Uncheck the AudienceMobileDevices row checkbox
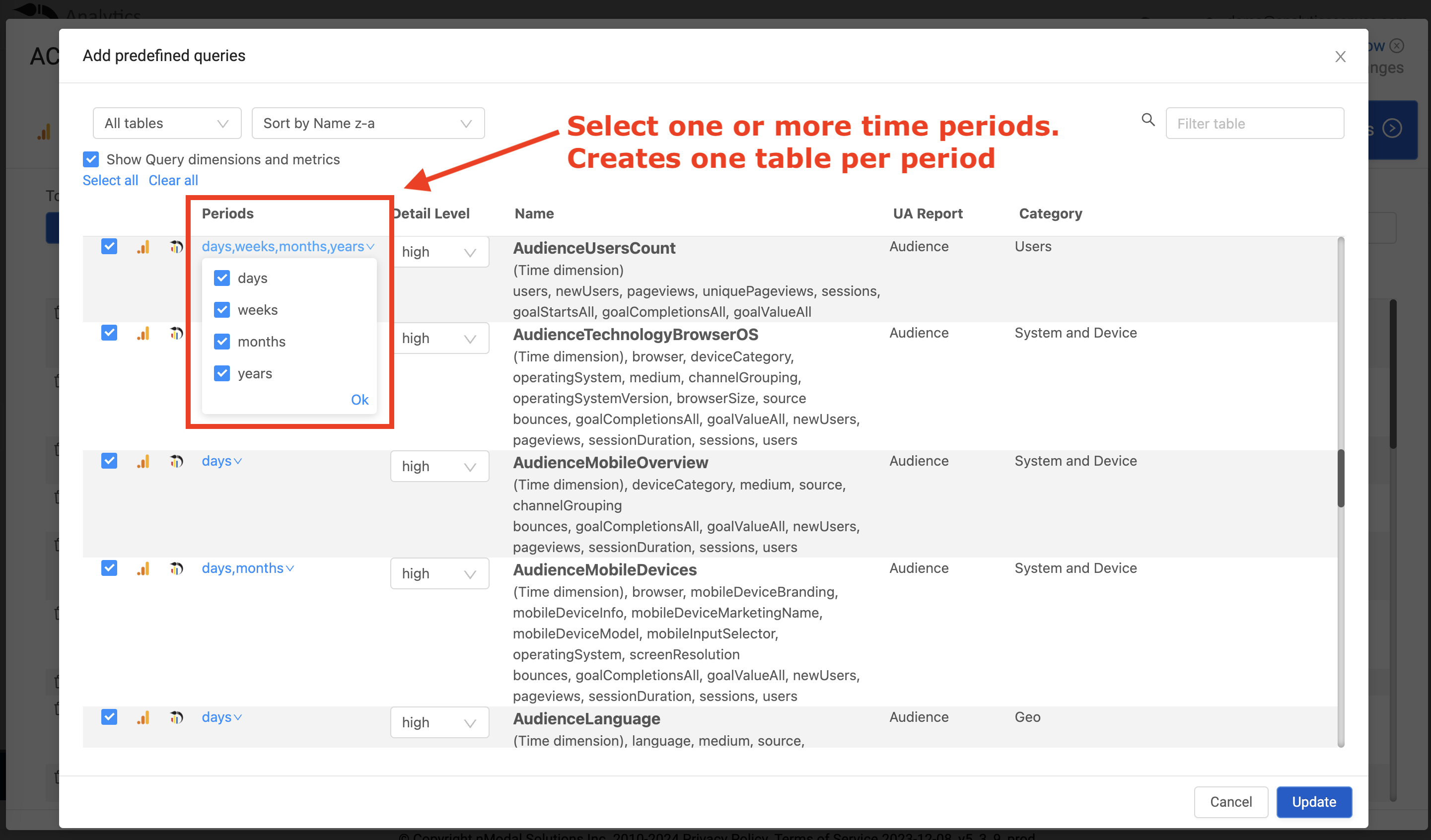 tap(109, 567)
